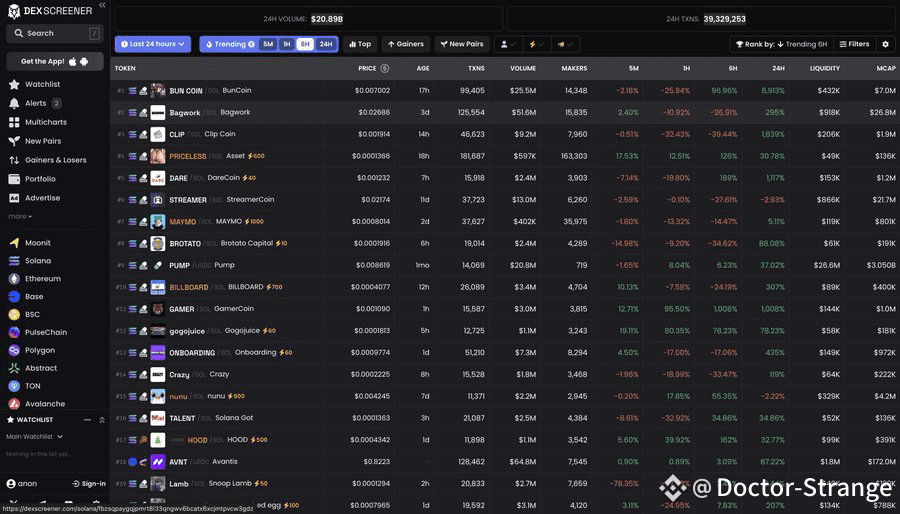This screenshot has width=900, height=514.
Task: Open the STREAMER token row
Action: pyautogui.click(x=505, y=200)
